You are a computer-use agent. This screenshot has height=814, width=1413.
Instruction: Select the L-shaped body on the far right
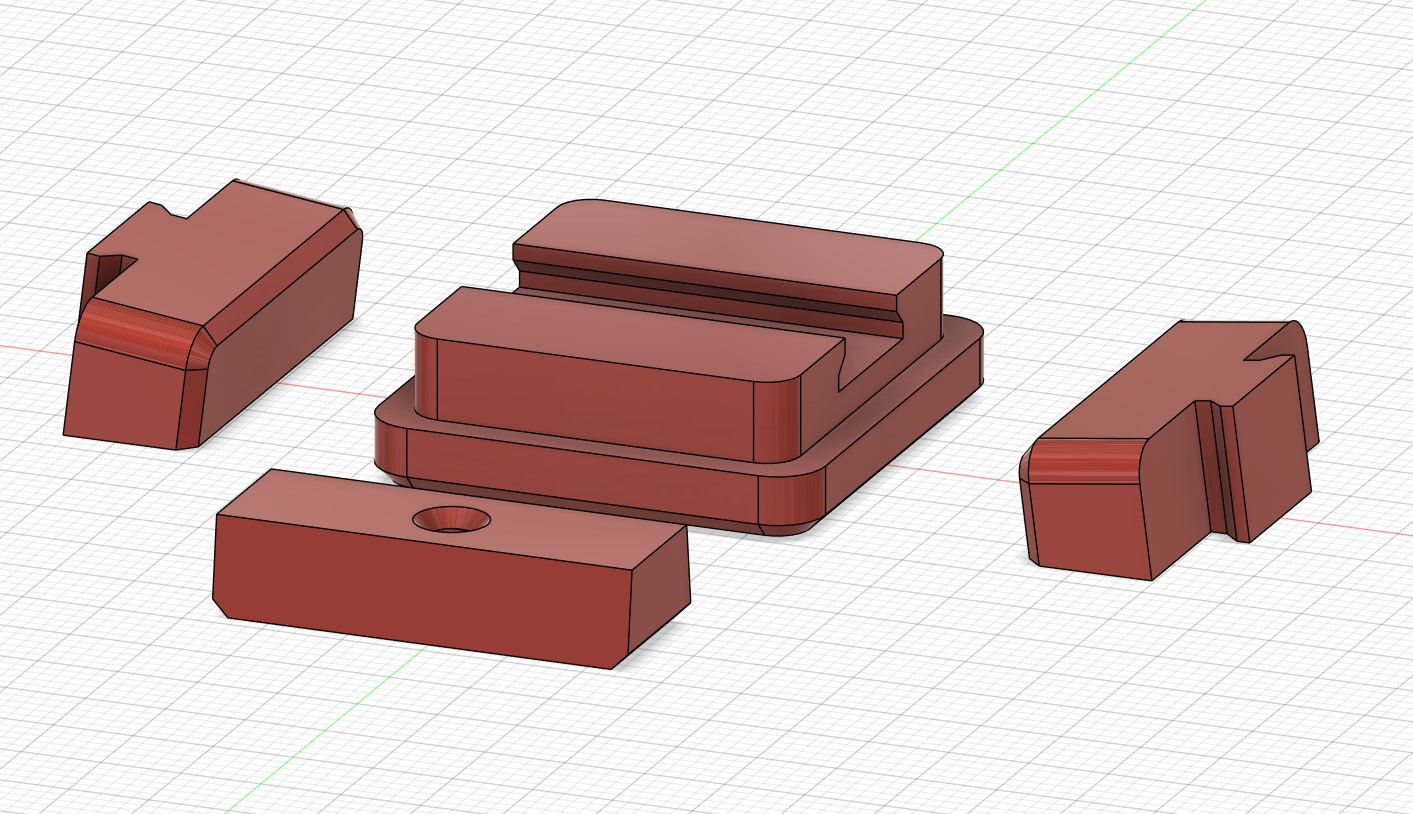(x=1169, y=450)
